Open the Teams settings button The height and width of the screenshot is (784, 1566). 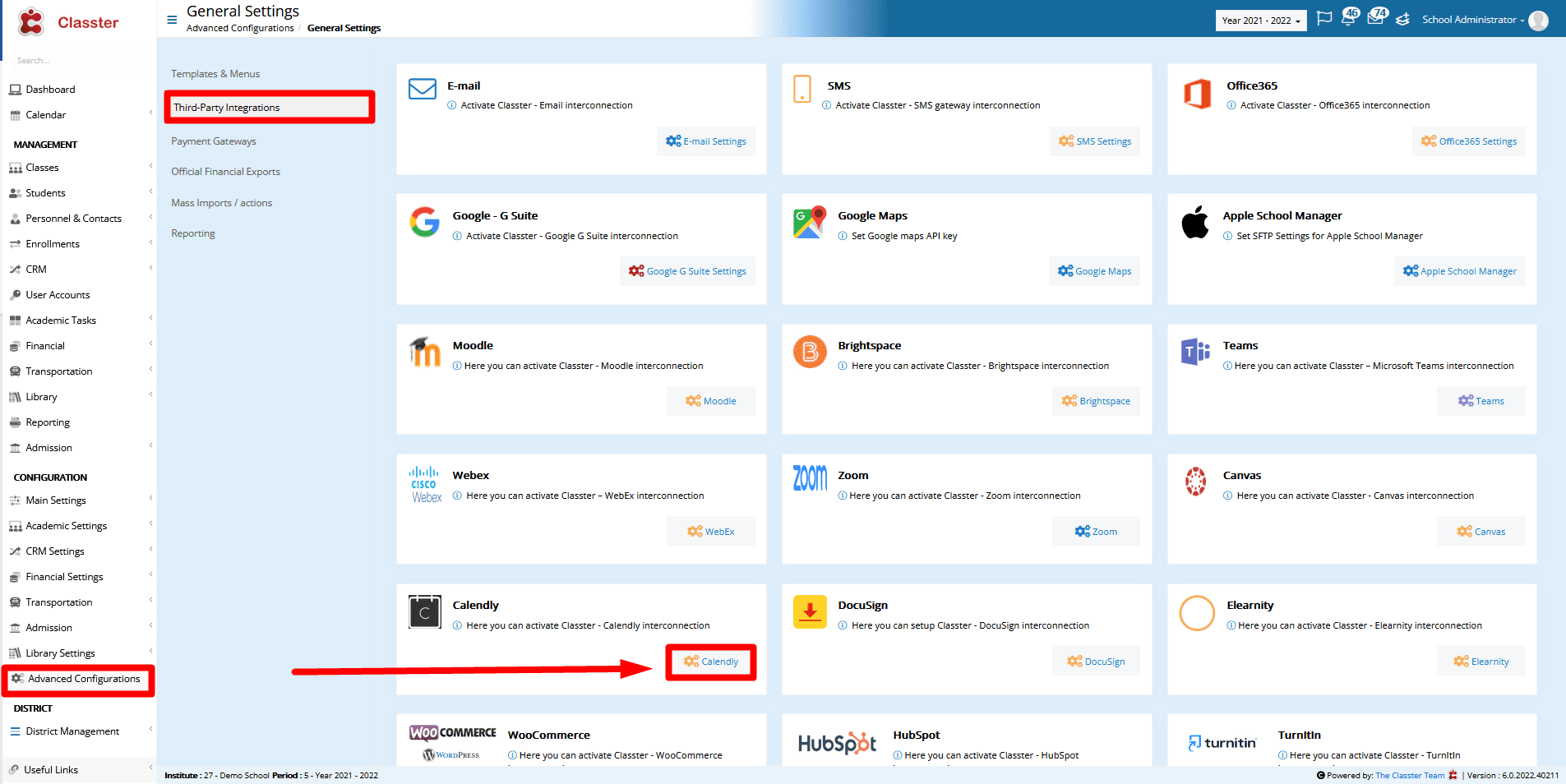point(1481,401)
